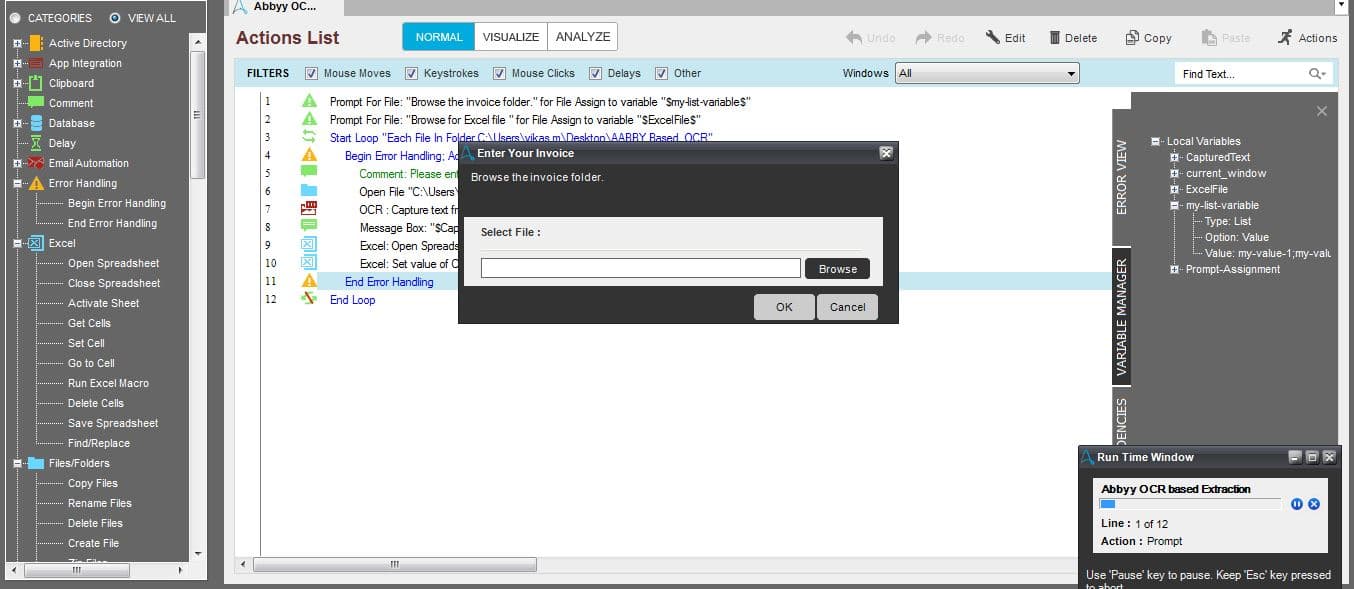
Task: Expand the App Integration tree node
Action: click(17, 63)
